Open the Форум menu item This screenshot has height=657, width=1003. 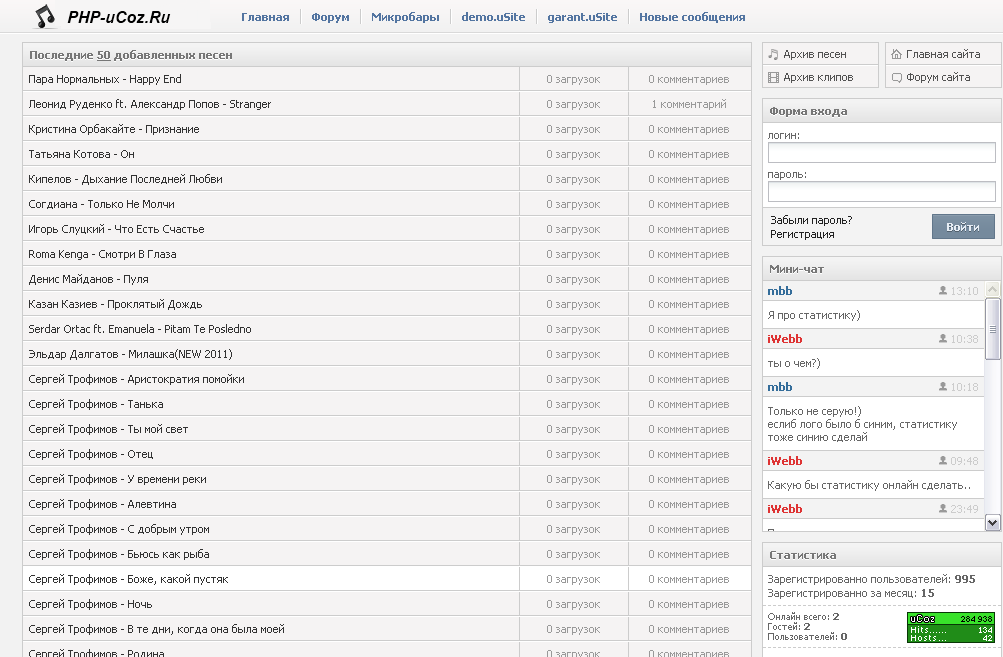click(330, 17)
